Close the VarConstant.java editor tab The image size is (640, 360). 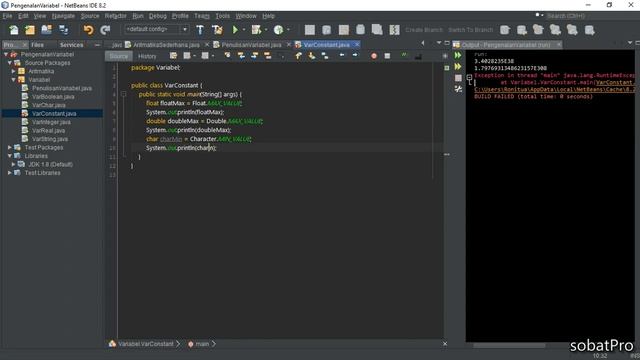[357, 44]
